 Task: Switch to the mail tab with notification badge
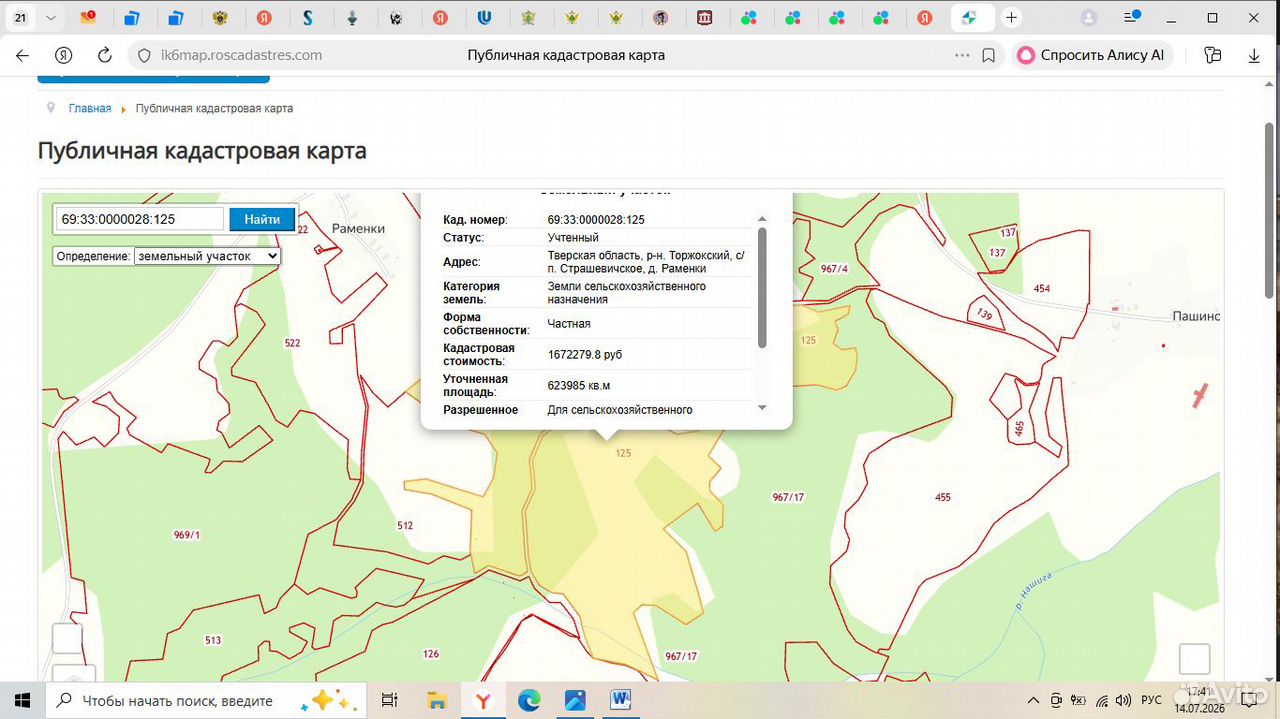pos(87,17)
